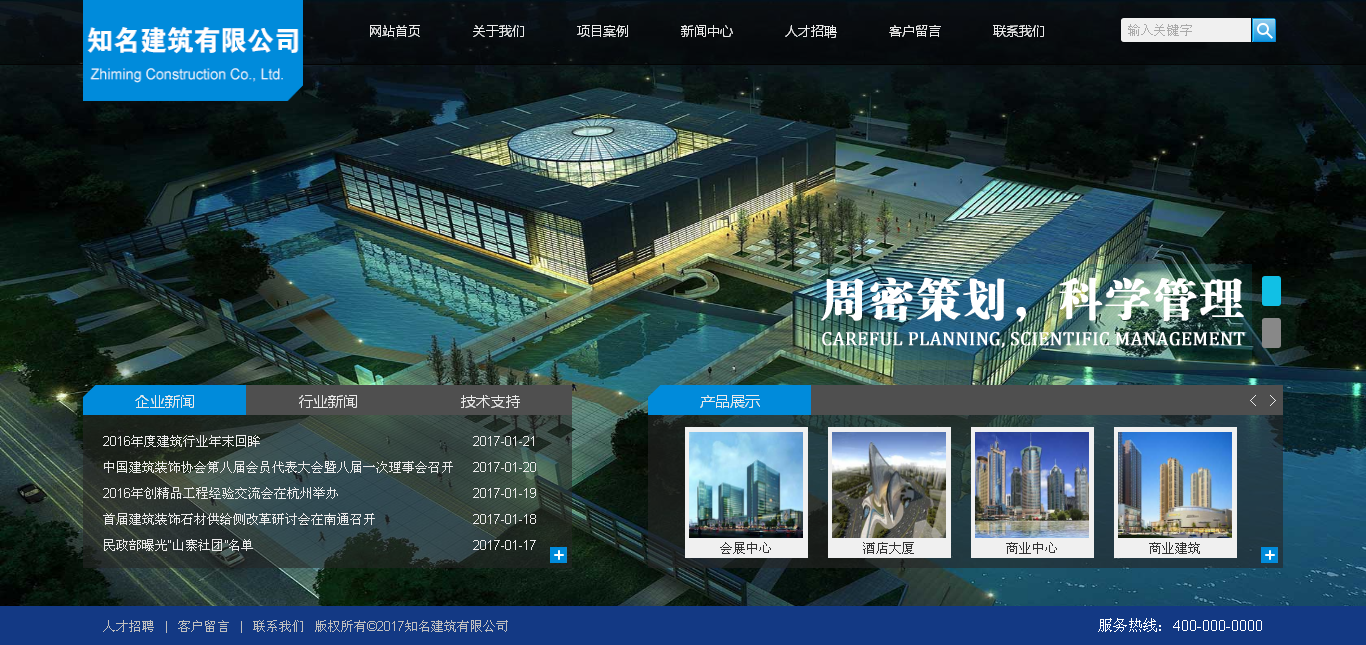This screenshot has height=645, width=1366.
Task: Read the 2016年度建筑行业年末回眸 news article
Action: click(181, 441)
